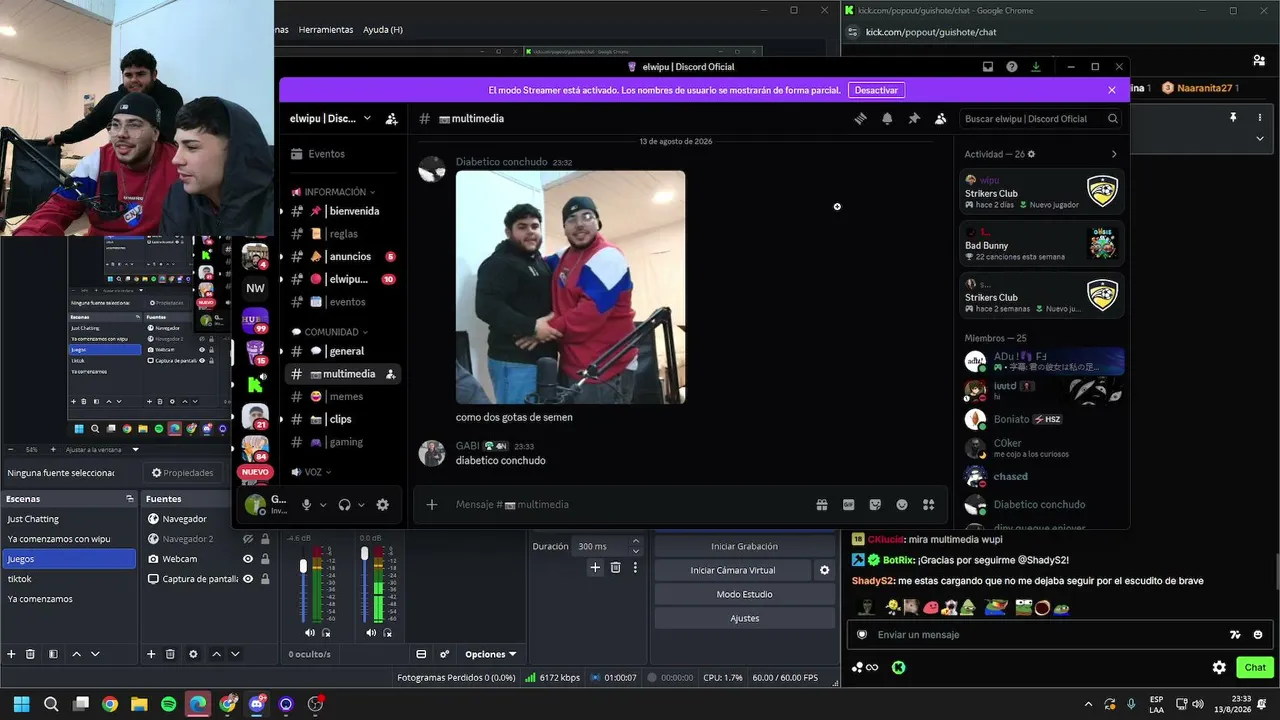Mute second audio mixer channel speaker

(371, 632)
